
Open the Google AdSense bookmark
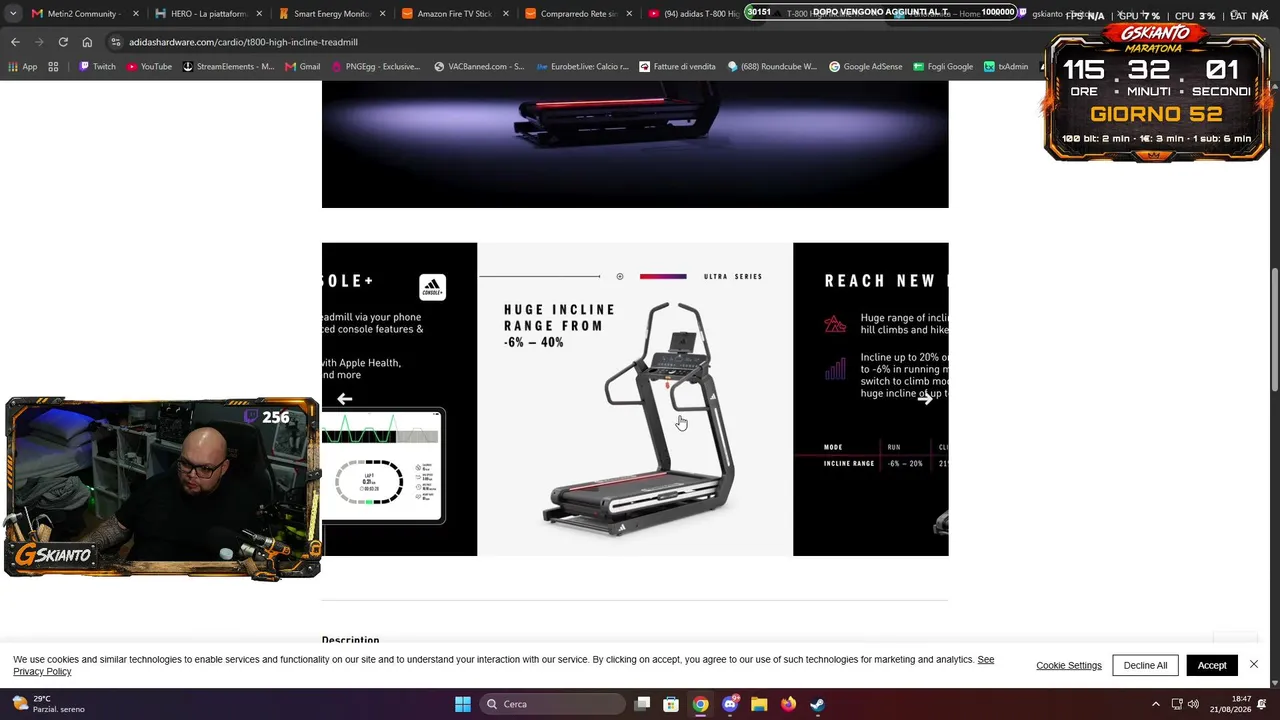point(865,67)
